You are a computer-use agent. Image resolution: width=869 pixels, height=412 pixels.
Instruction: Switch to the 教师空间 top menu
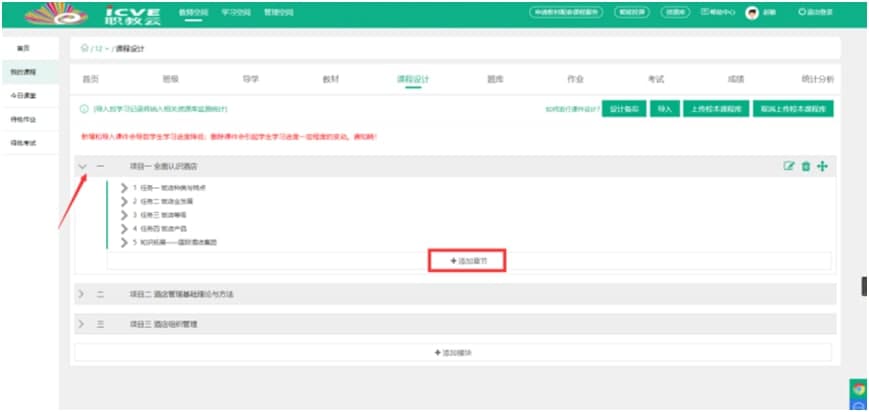193,12
